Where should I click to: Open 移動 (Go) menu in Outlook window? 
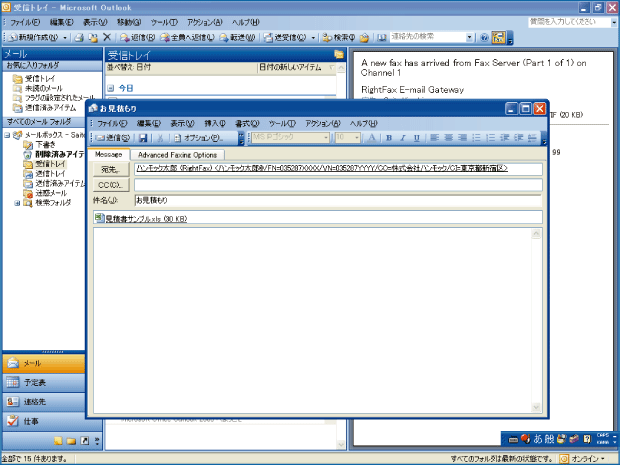129,22
